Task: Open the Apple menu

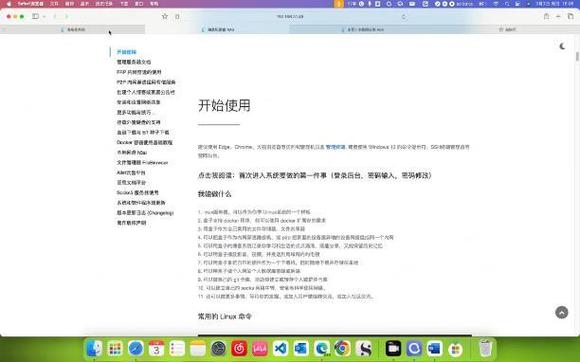Action: click(8, 4)
